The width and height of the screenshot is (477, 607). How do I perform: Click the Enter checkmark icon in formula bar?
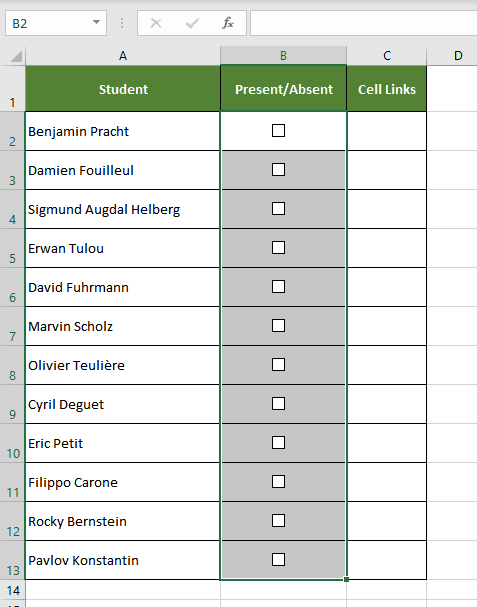pyautogui.click(x=192, y=24)
